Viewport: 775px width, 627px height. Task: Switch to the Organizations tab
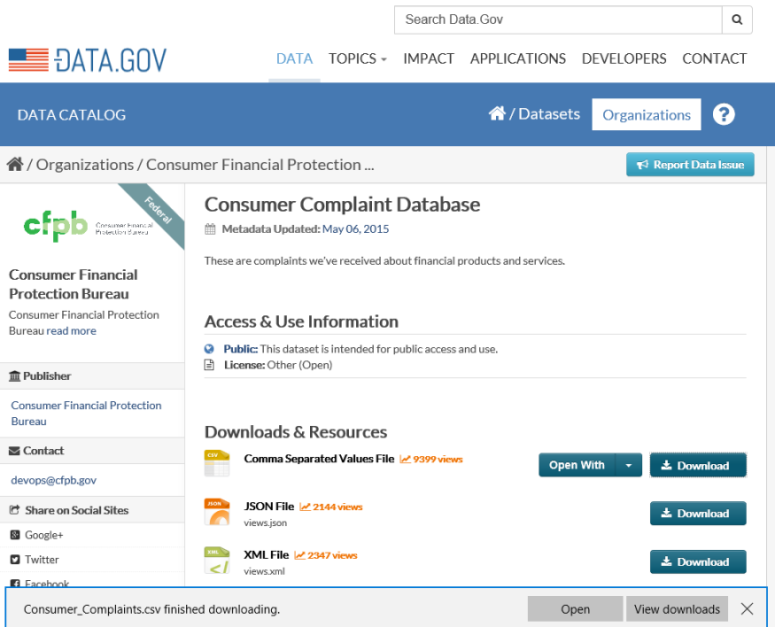coord(646,115)
